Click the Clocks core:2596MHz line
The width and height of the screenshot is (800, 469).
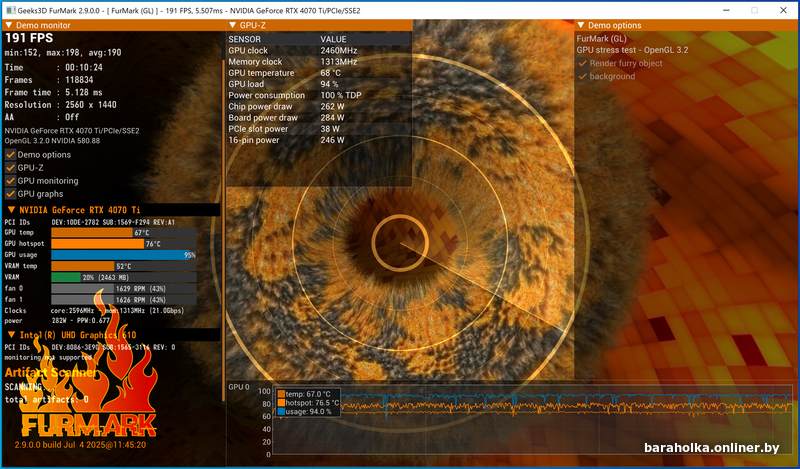pyautogui.click(x=94, y=311)
